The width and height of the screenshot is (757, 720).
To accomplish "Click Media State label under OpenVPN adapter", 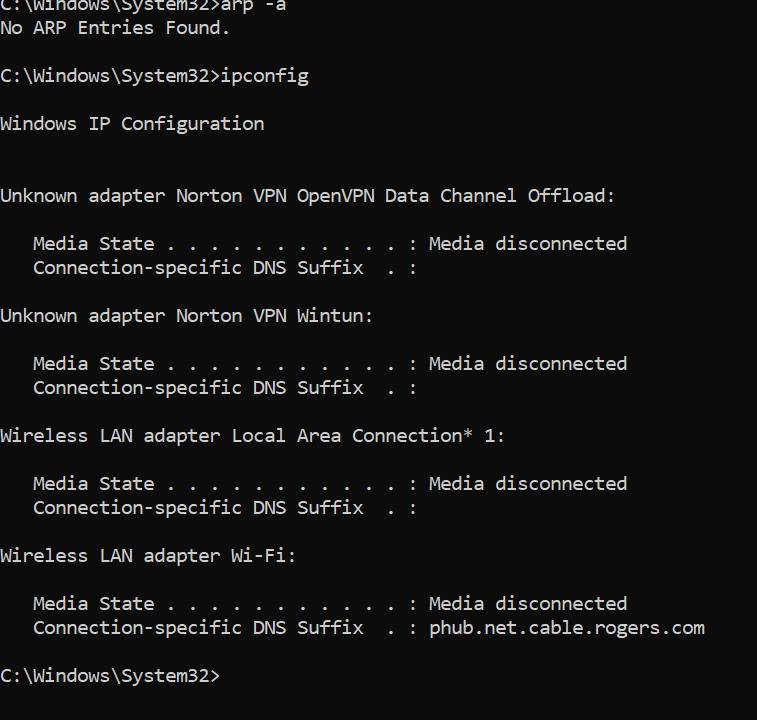I will click(x=94, y=244).
